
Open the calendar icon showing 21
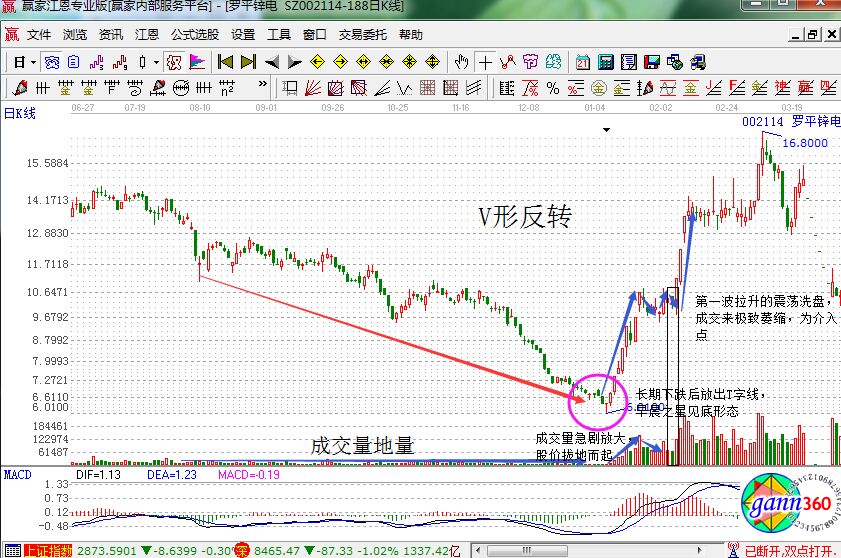click(581, 62)
